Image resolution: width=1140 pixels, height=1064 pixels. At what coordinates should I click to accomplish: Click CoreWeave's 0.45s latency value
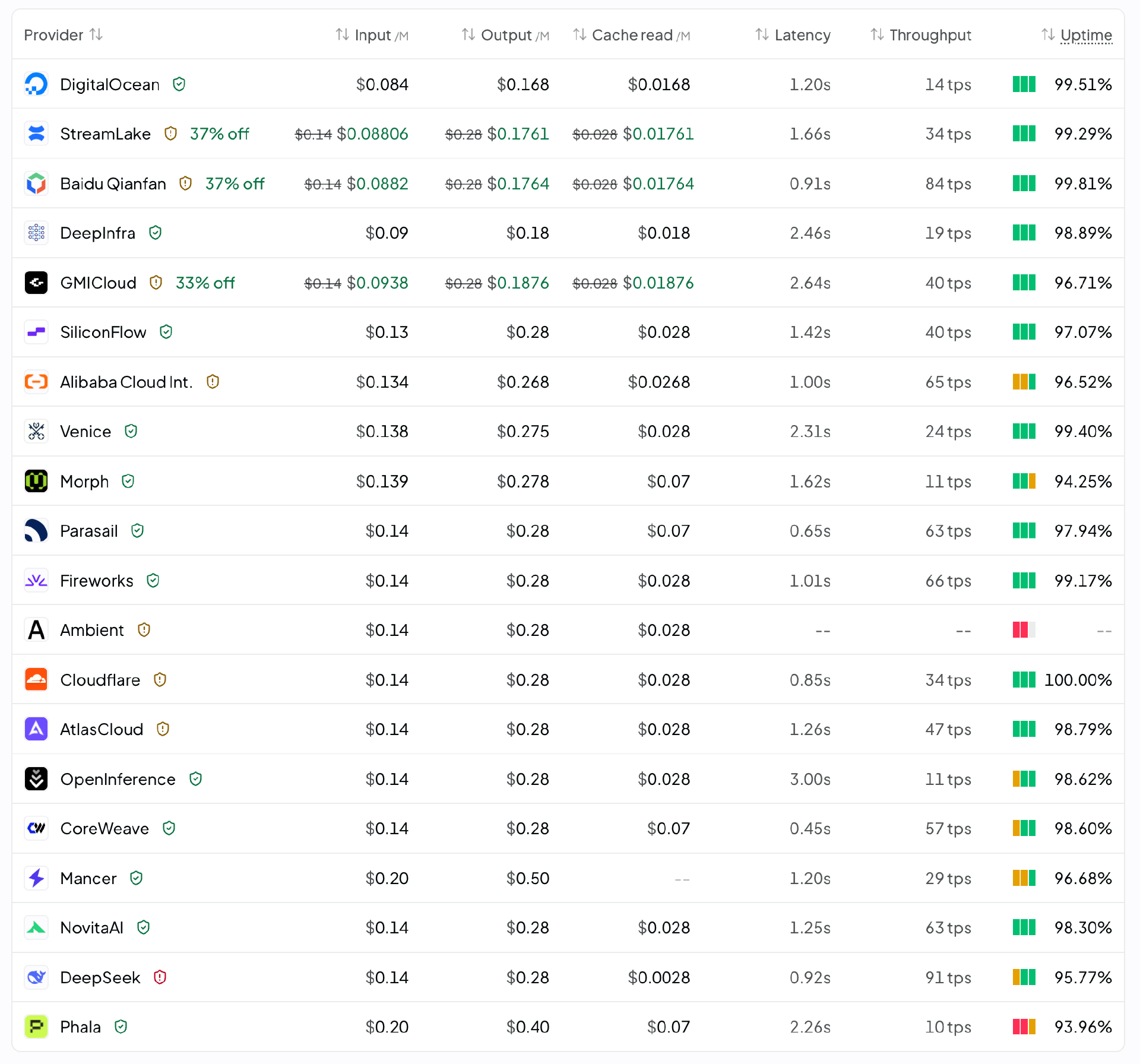coord(810,828)
